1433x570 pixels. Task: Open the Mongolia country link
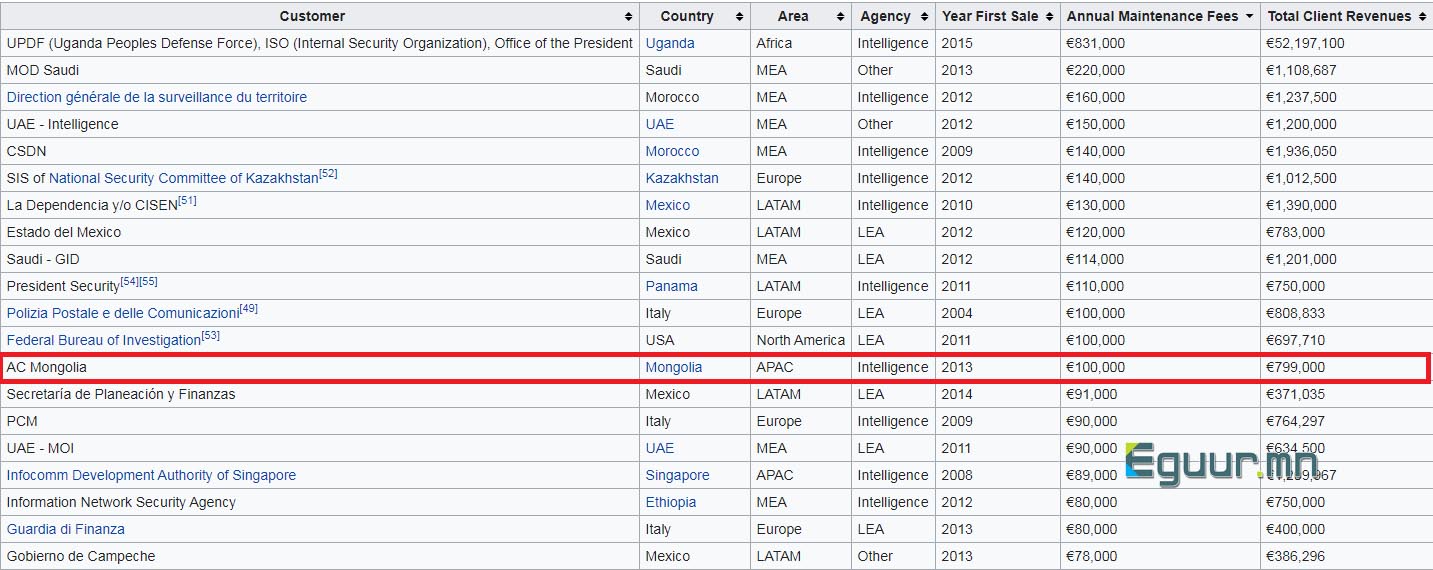point(674,367)
